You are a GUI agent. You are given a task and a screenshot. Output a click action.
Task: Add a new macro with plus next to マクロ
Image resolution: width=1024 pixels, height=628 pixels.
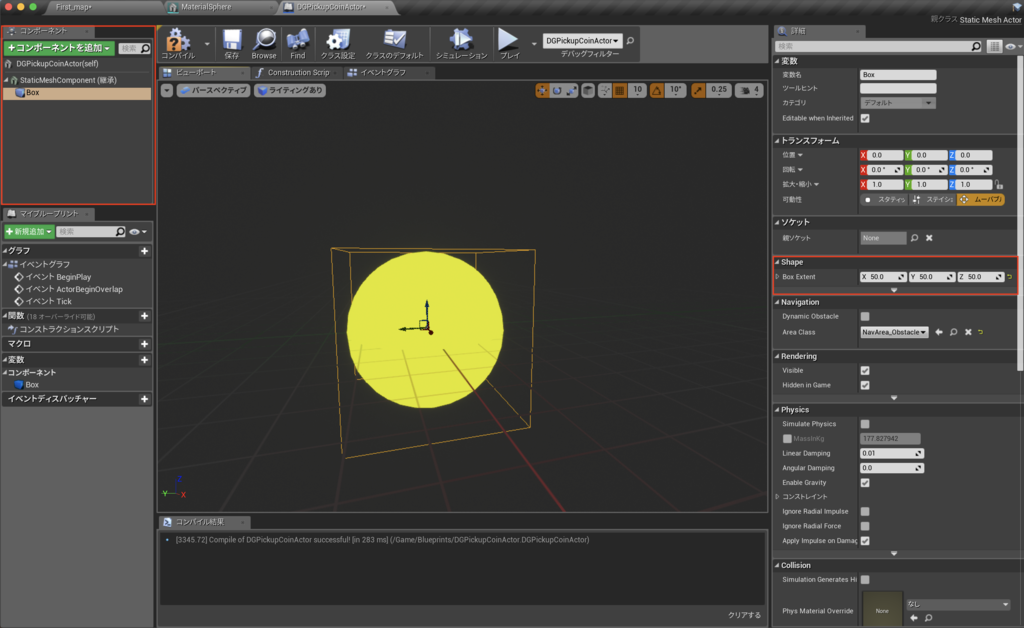(144, 344)
